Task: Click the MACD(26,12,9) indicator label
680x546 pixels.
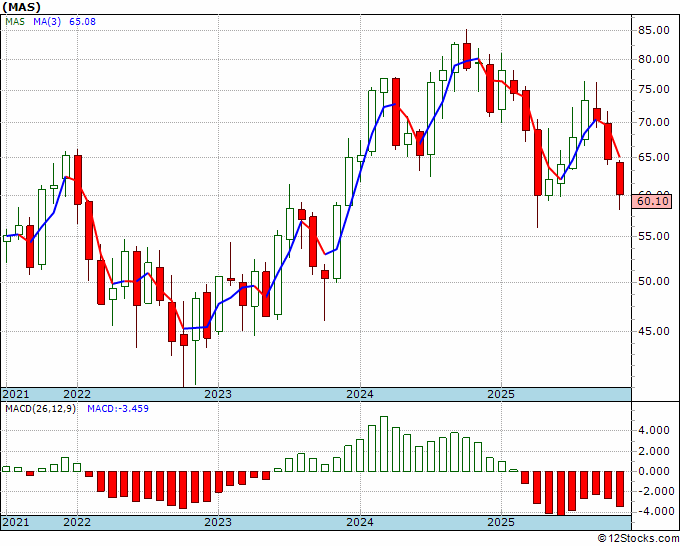Action: [x=40, y=409]
